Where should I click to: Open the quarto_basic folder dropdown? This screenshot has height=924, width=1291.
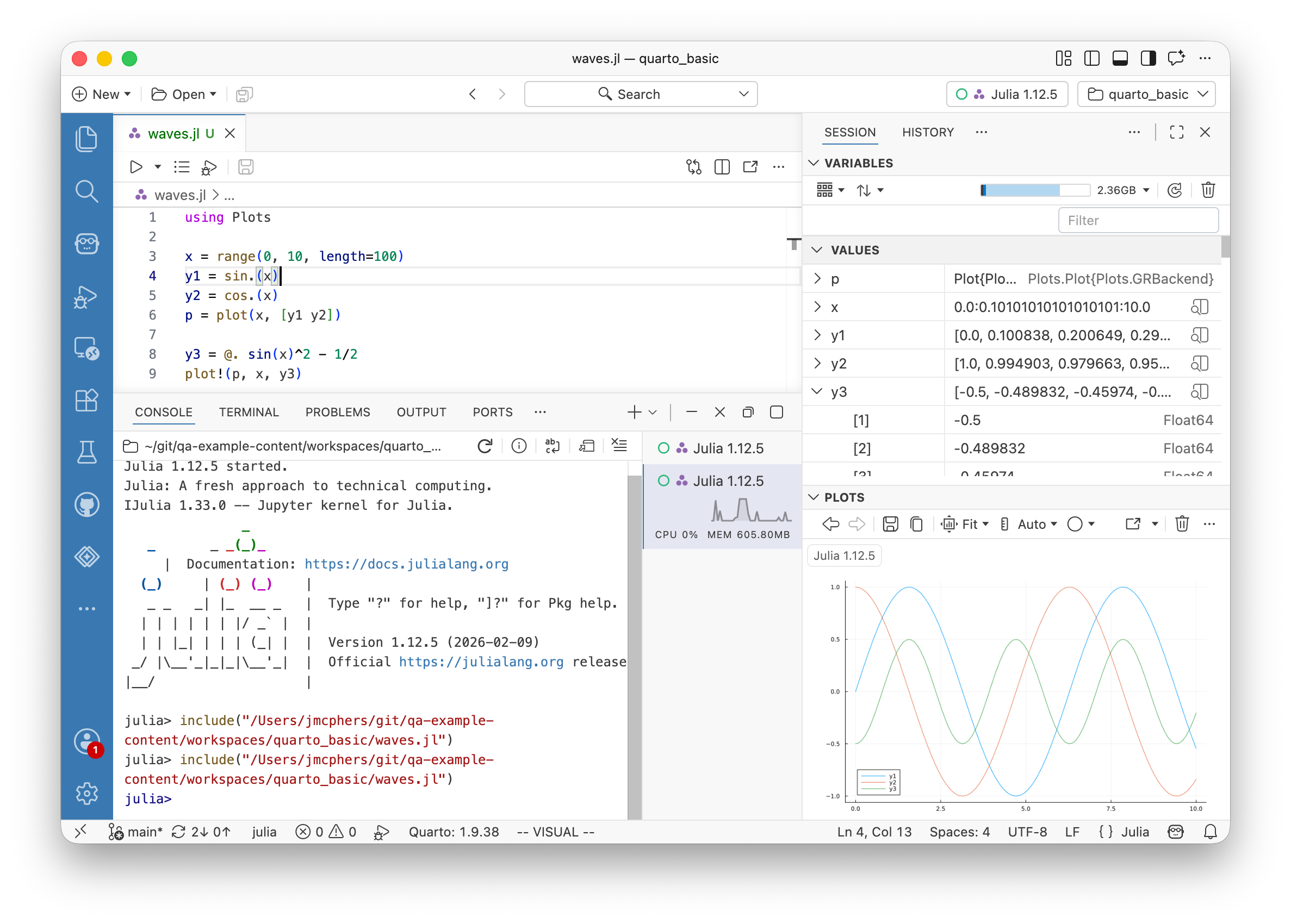click(x=1146, y=95)
